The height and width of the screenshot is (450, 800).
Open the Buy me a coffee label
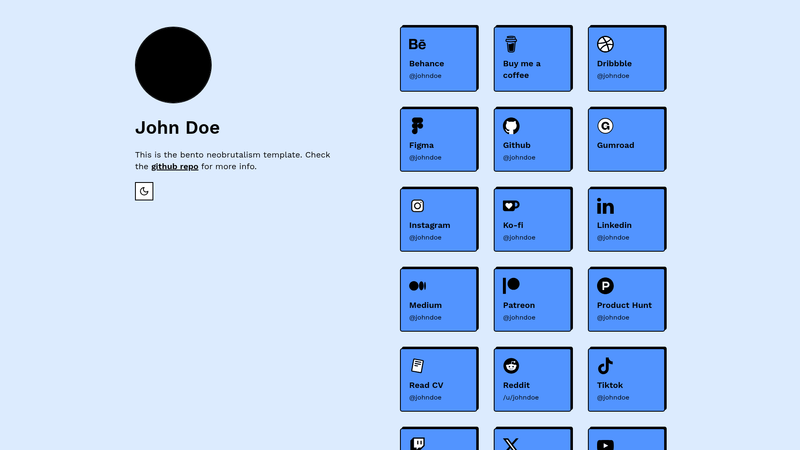click(521, 69)
